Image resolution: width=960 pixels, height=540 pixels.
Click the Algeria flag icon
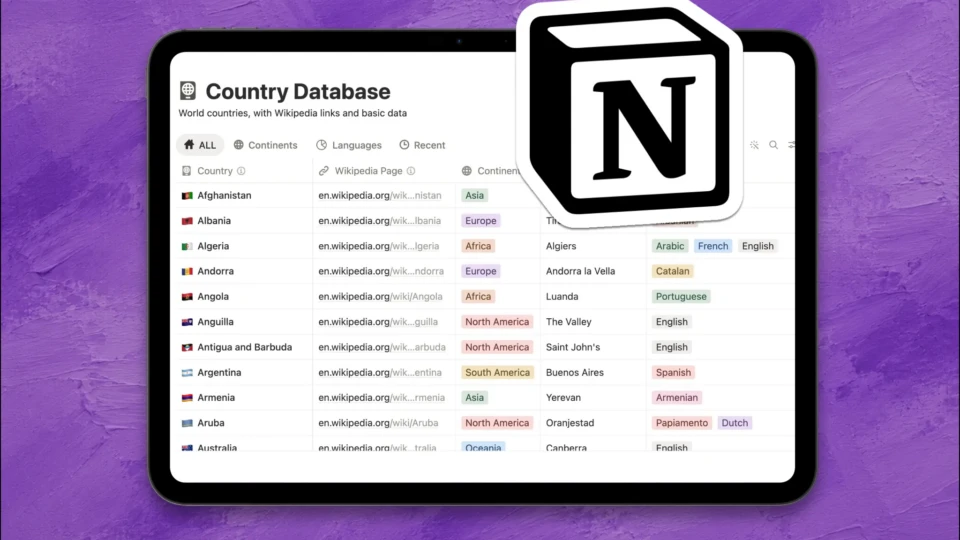pos(187,246)
